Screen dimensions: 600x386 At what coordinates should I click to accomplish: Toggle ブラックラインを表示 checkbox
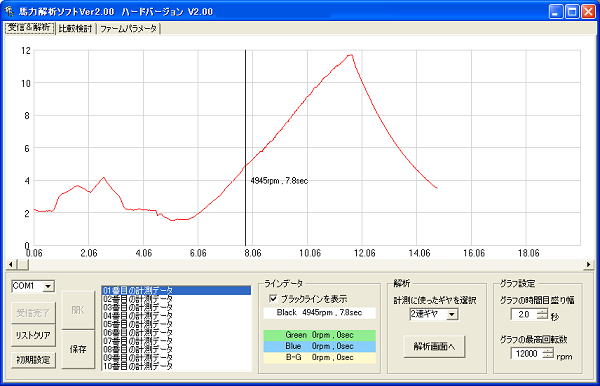coord(273,298)
